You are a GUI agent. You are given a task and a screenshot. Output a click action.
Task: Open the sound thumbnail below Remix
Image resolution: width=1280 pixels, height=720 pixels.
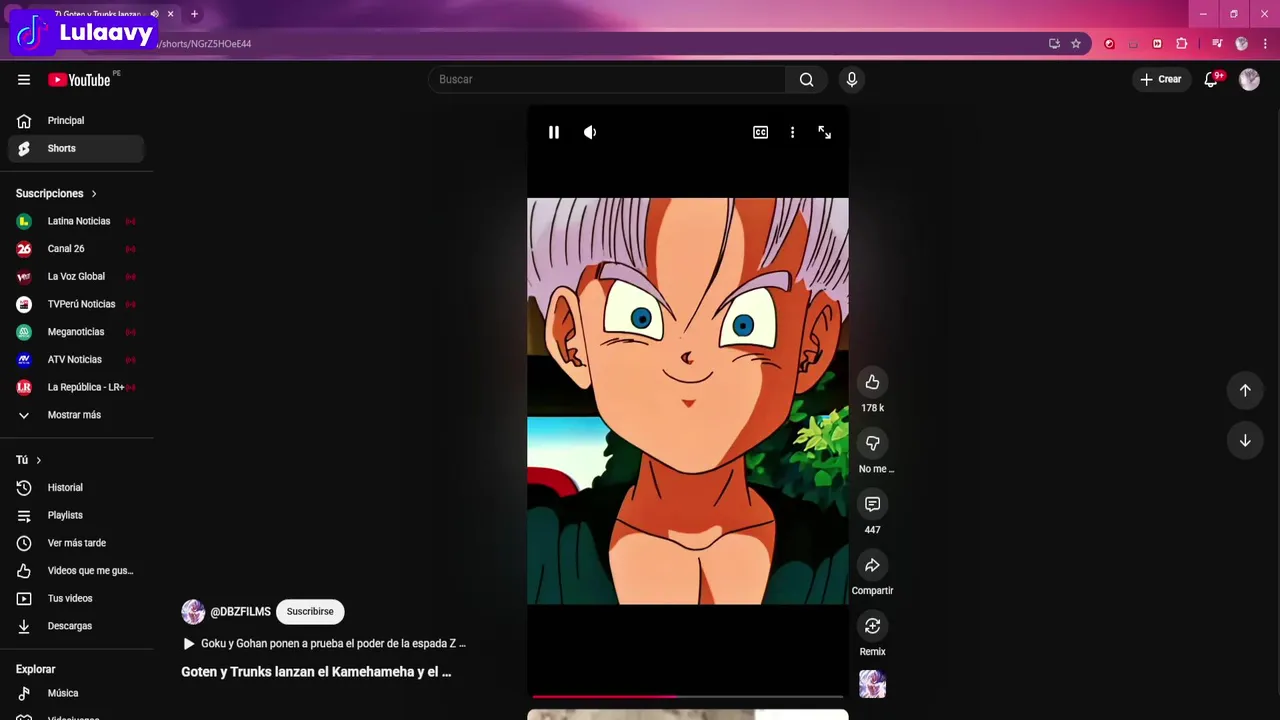(x=872, y=684)
